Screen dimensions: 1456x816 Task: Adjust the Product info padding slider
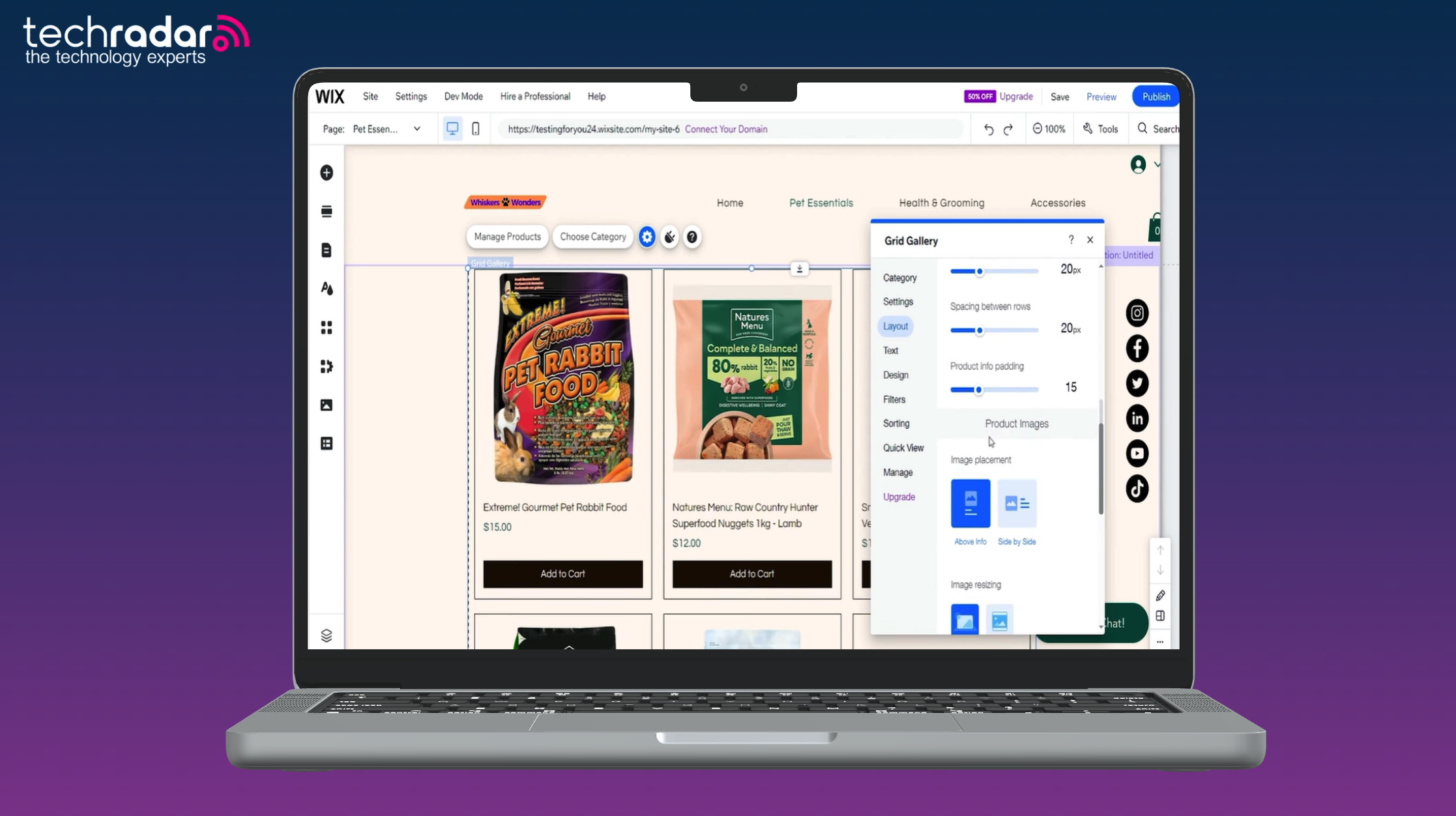[978, 389]
